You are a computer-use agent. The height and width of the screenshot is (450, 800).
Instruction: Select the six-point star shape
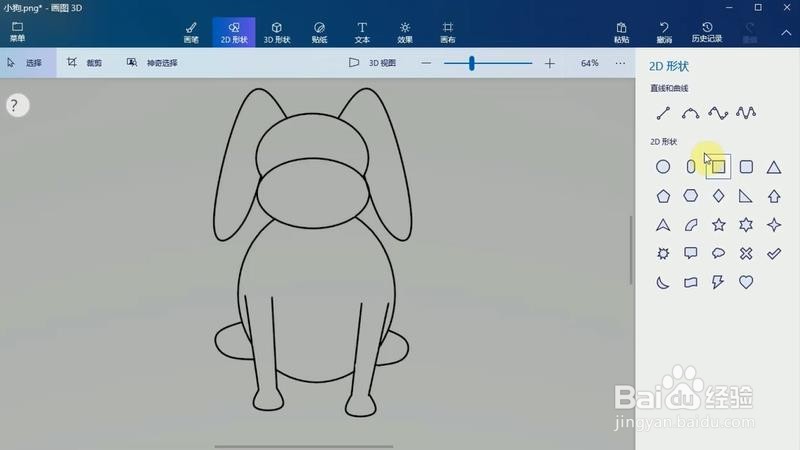tap(746, 224)
